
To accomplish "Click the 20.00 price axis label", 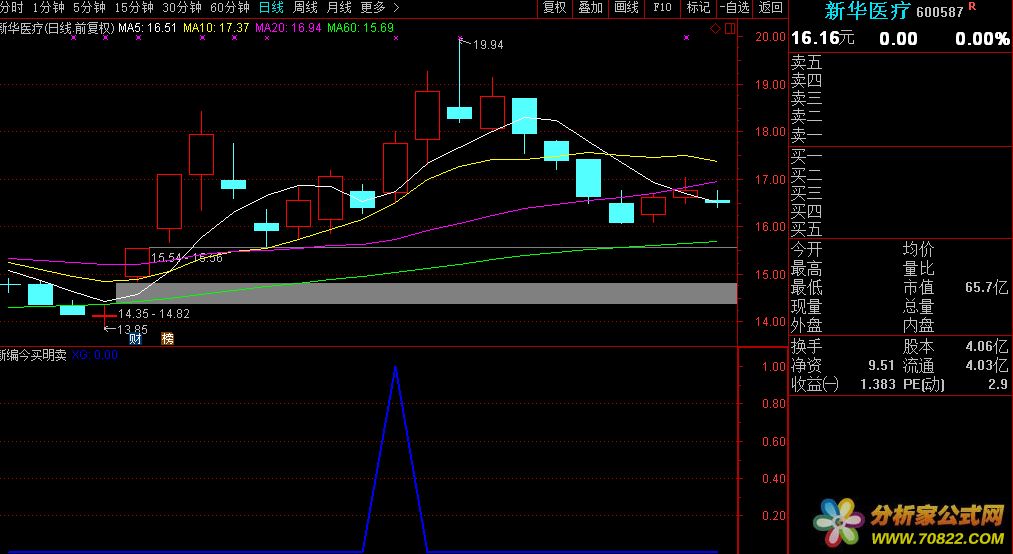I will pos(770,37).
